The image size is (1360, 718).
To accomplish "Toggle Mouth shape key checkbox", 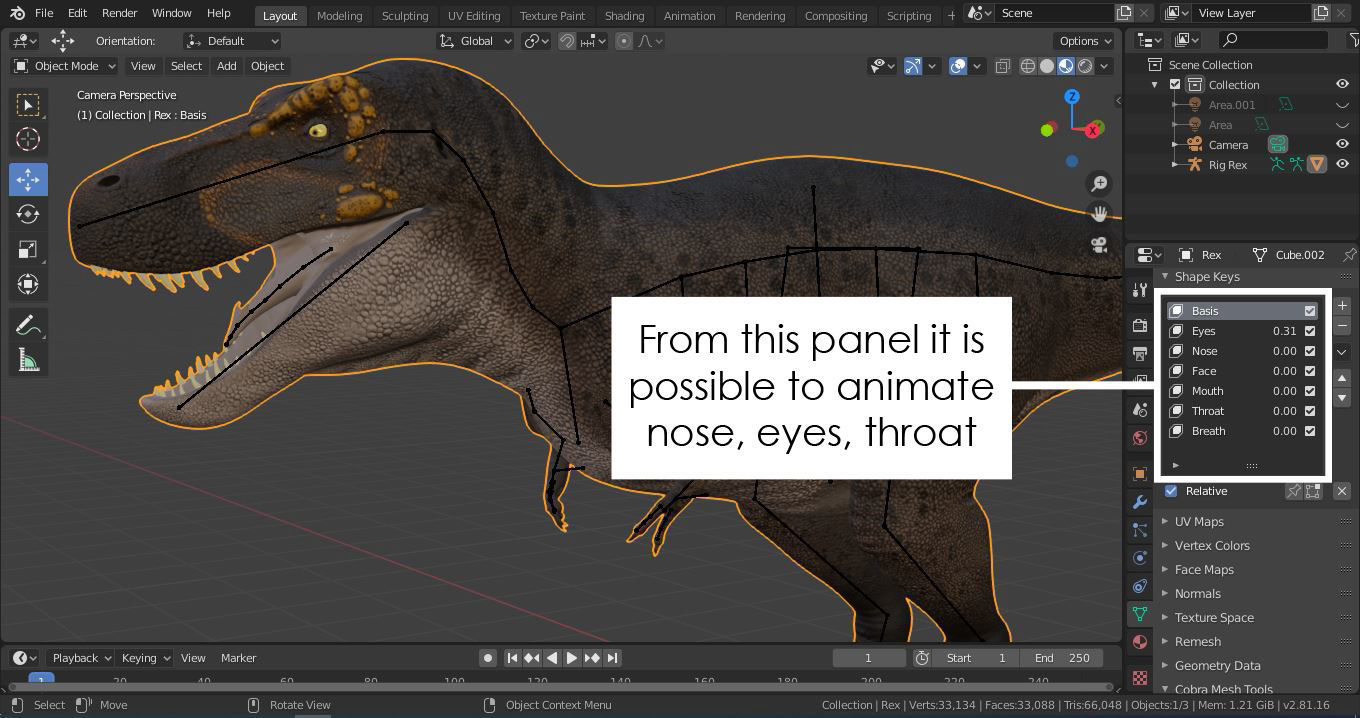I will point(1310,391).
